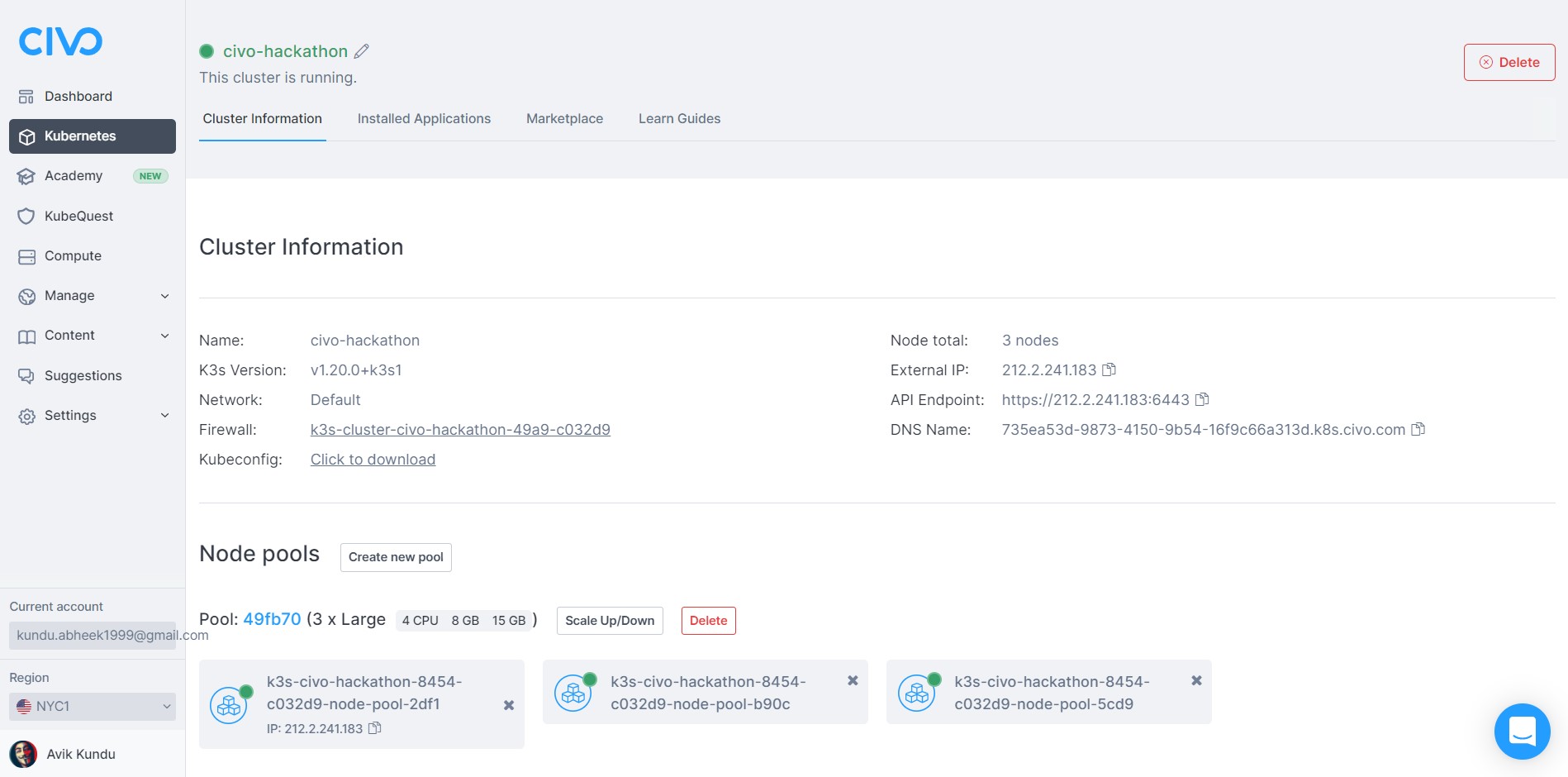The height and width of the screenshot is (777, 1568).
Task: Click the NEW badge next to Academy
Action: [x=150, y=176]
